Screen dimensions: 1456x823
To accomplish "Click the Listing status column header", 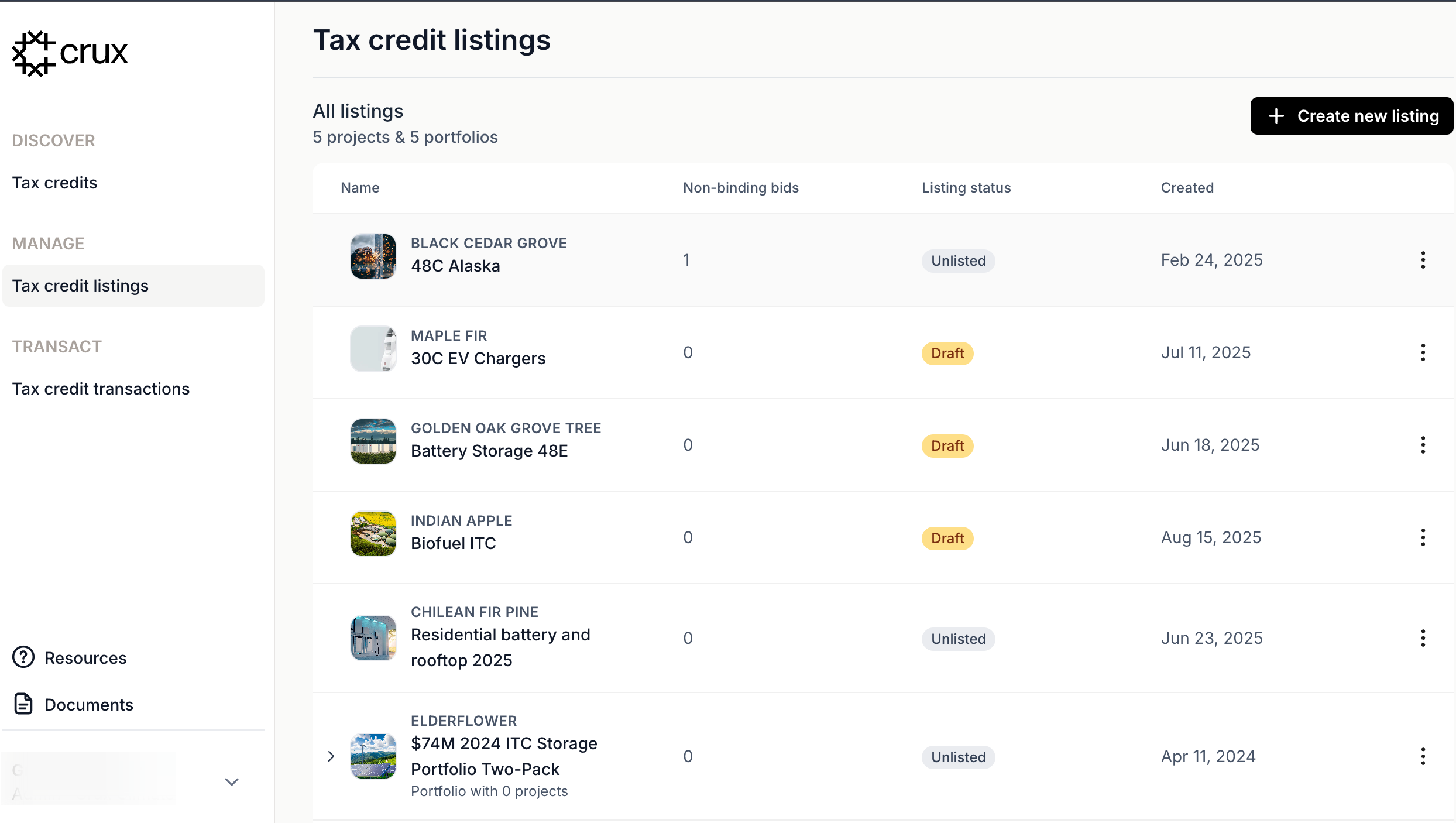I will pos(966,188).
